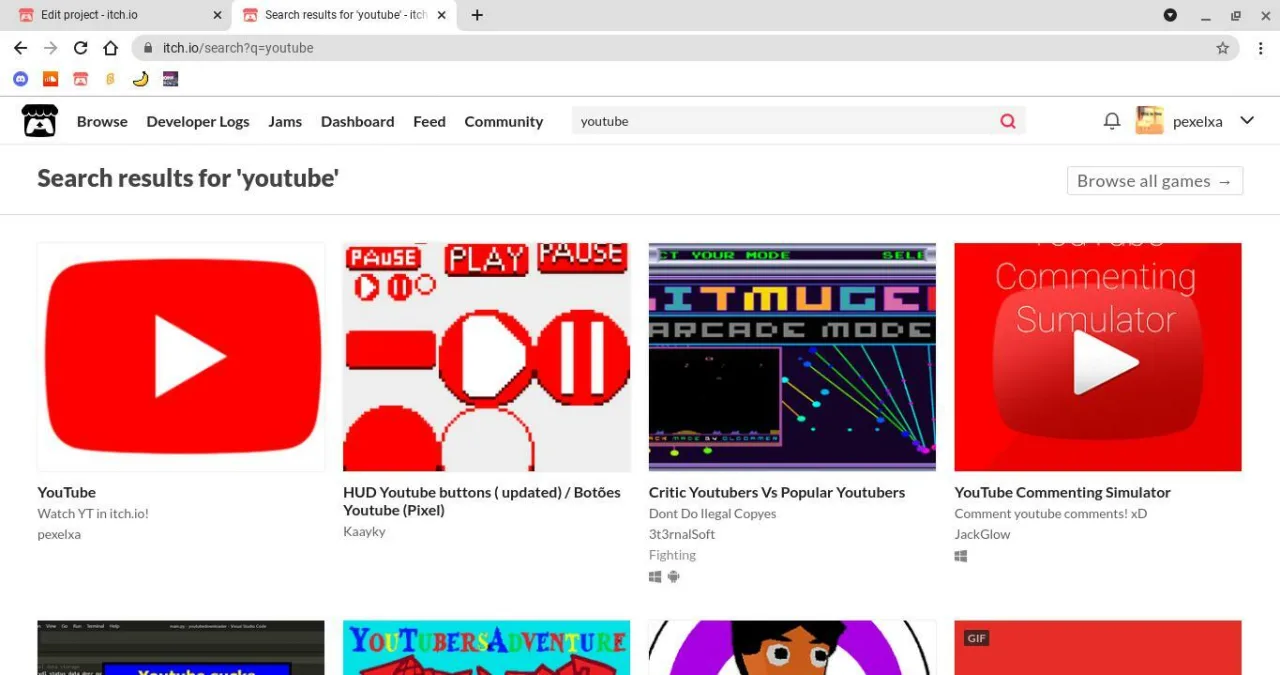Screen dimensions: 1280x675
Task: Expand the pexelxa account menu arrow
Action: point(1247,121)
